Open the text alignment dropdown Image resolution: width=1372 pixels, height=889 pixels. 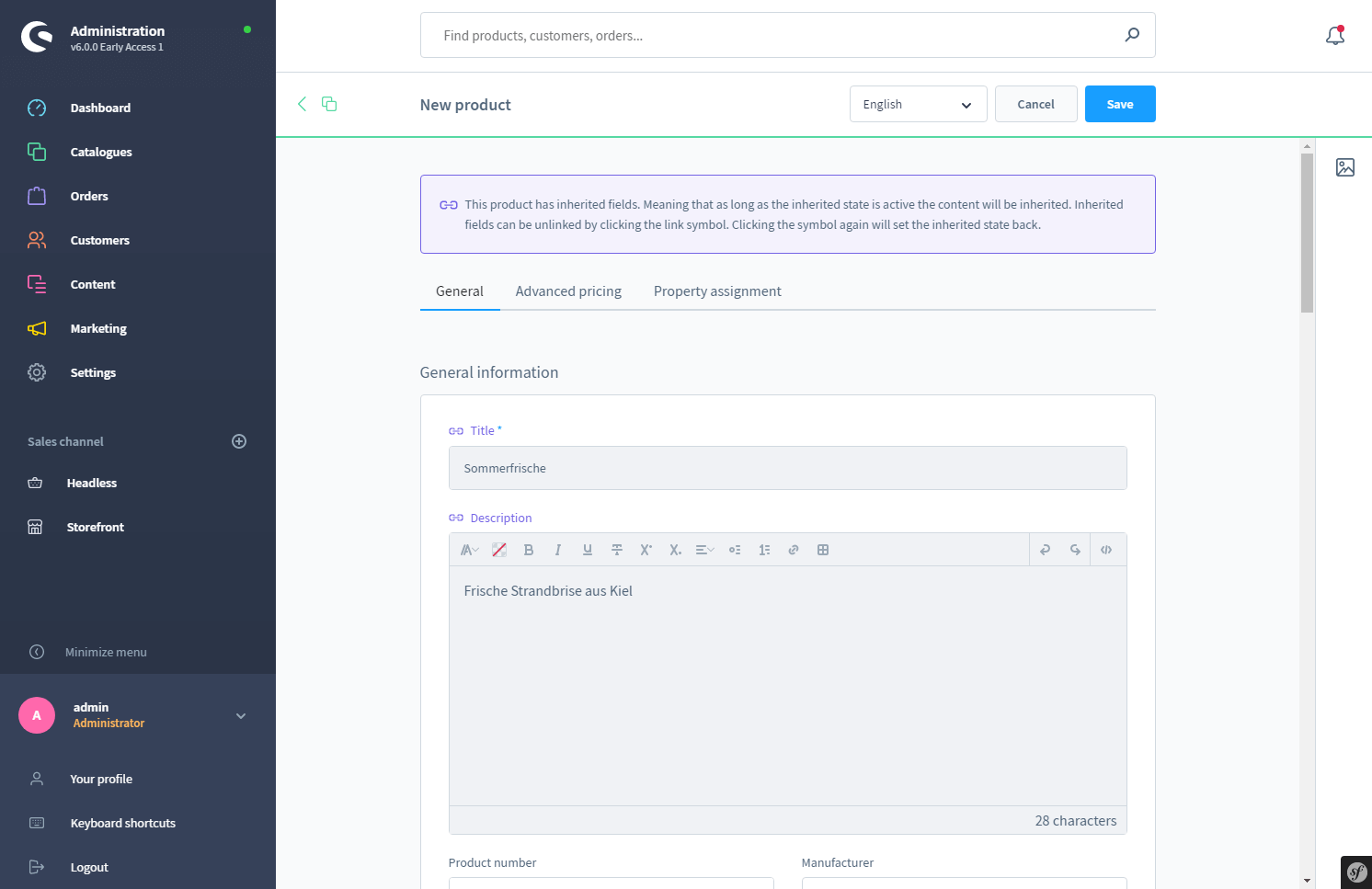pyautogui.click(x=705, y=550)
